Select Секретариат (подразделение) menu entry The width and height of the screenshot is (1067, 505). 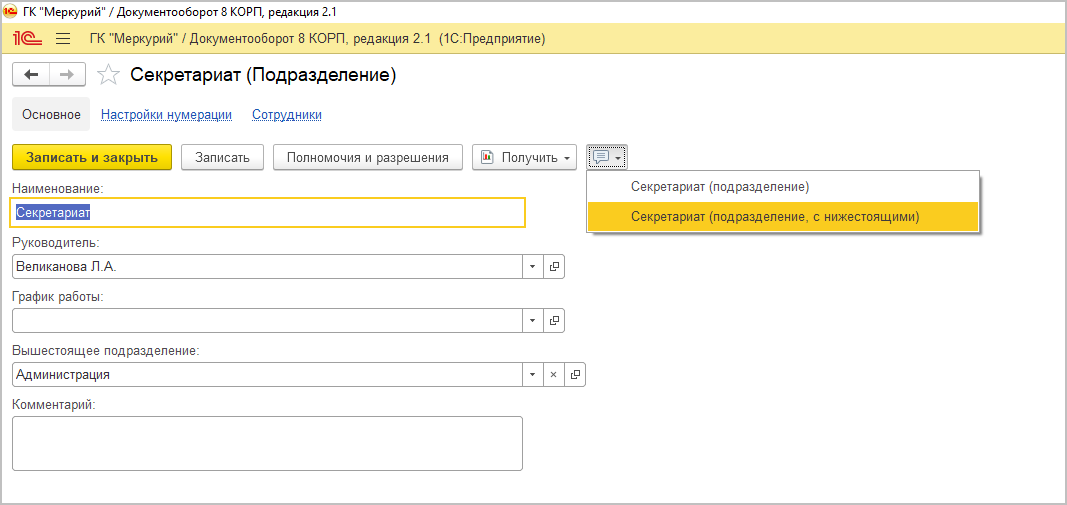(719, 187)
